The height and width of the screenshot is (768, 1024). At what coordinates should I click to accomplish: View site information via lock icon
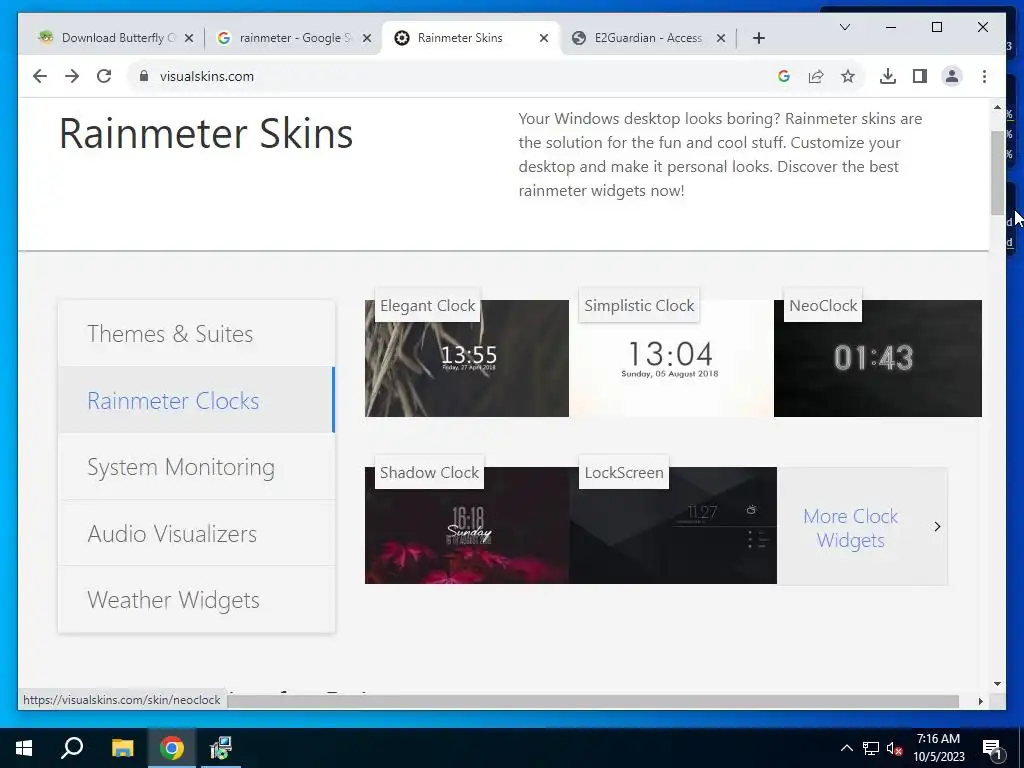click(x=144, y=76)
